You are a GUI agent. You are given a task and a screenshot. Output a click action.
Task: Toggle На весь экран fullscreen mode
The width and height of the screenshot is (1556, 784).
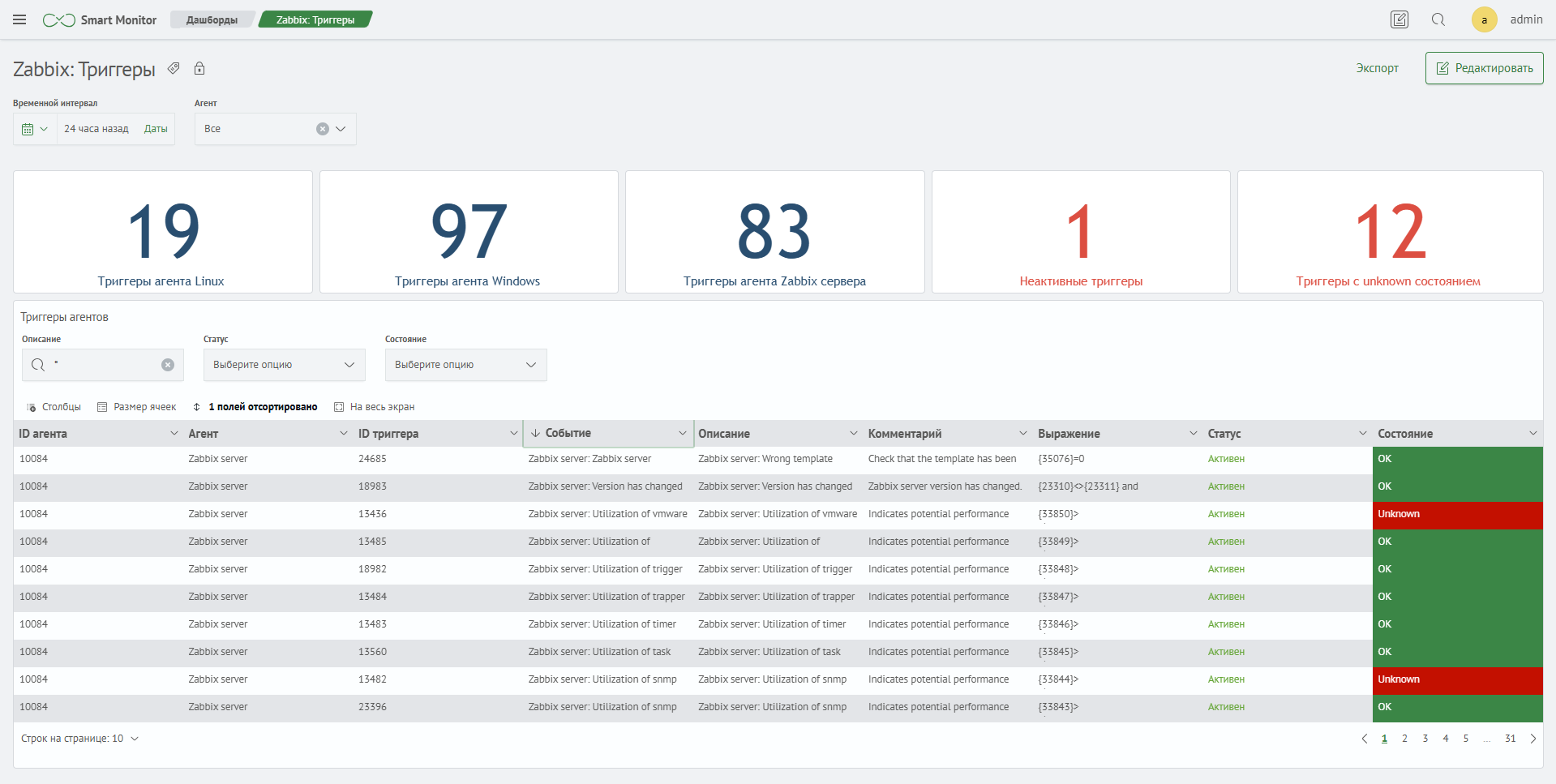[375, 407]
